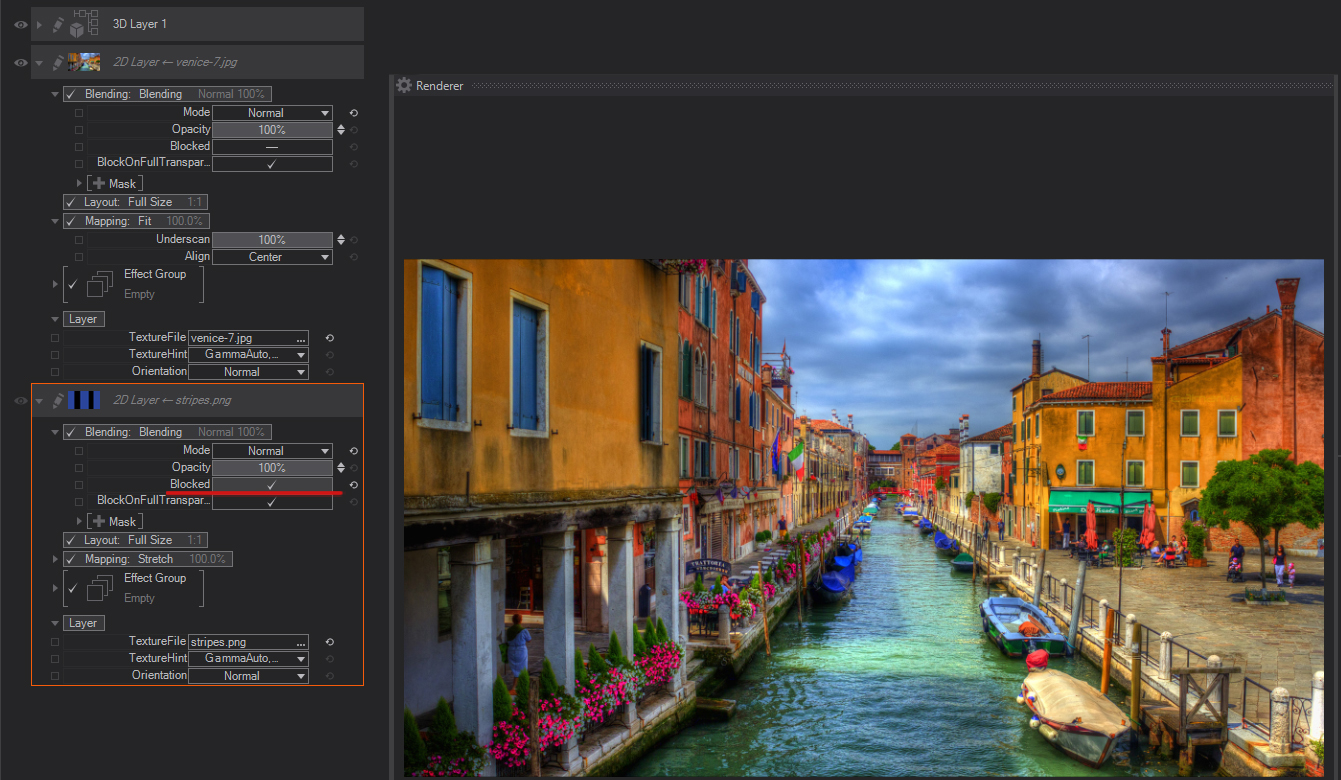
Task: Reset TextureFile for the stripes.png layer
Action: coord(330,642)
